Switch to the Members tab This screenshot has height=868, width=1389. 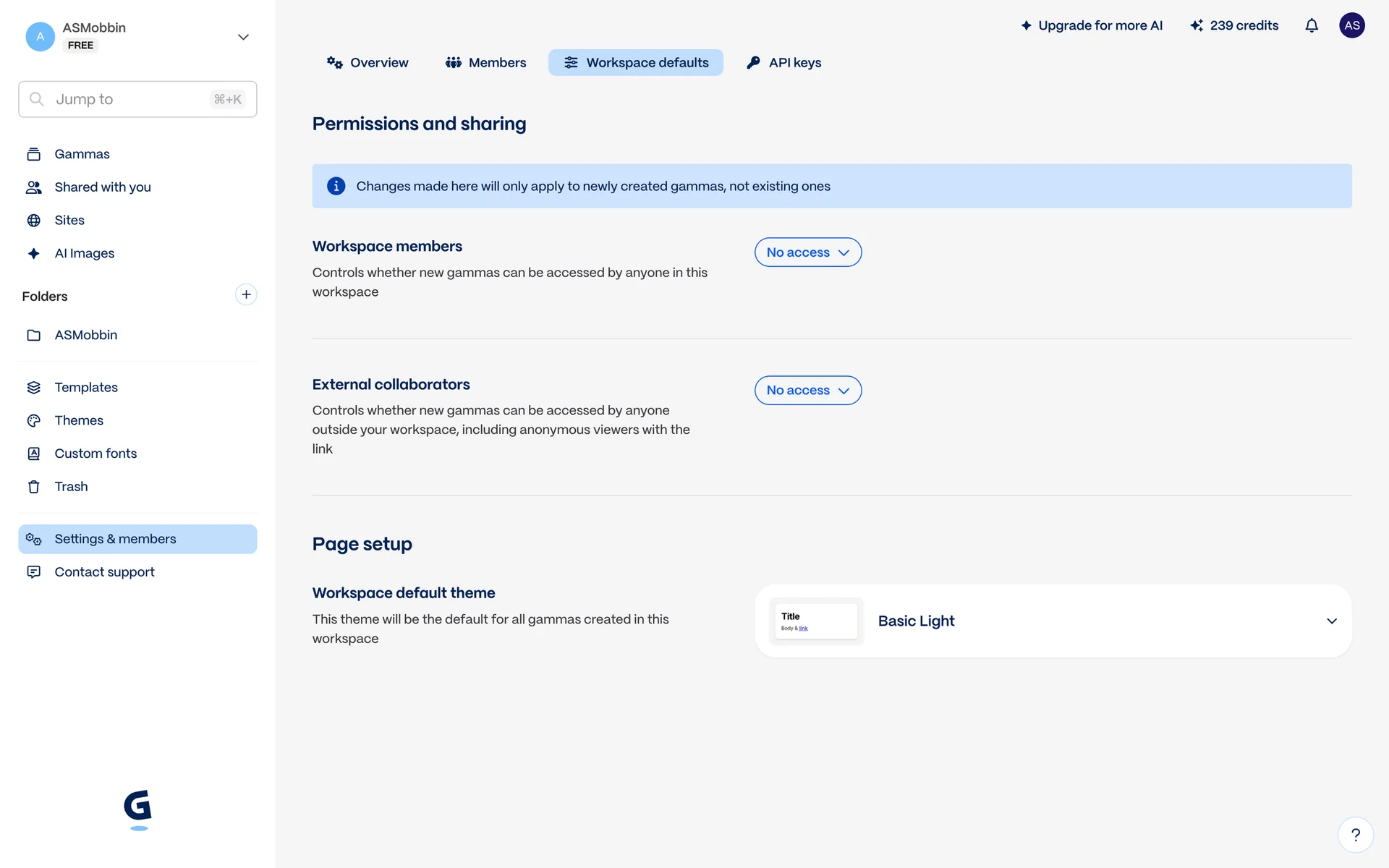485,63
